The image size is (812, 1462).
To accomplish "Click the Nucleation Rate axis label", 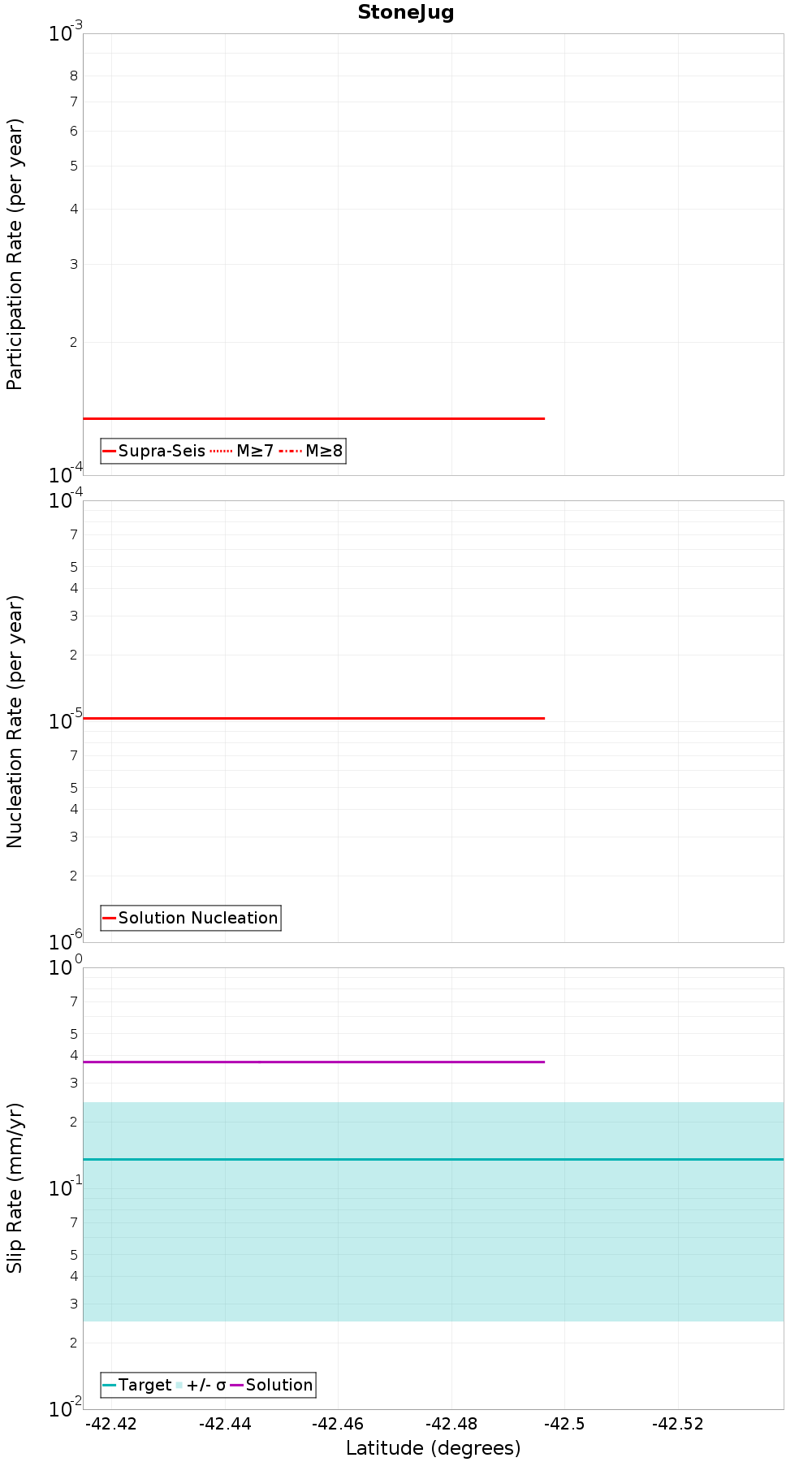I will click(15, 722).
